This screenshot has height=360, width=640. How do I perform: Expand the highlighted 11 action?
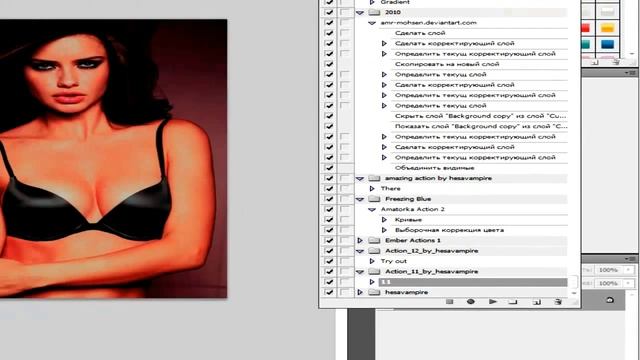click(372, 282)
